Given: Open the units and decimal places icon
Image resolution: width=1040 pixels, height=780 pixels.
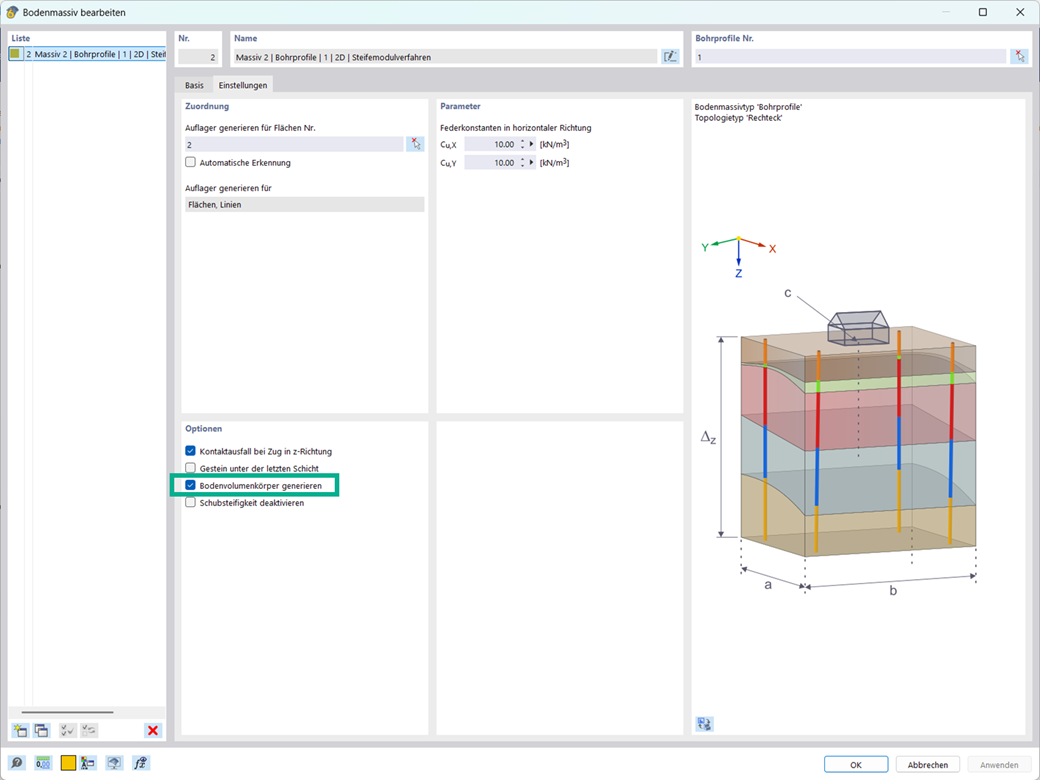Looking at the screenshot, I should [x=43, y=763].
